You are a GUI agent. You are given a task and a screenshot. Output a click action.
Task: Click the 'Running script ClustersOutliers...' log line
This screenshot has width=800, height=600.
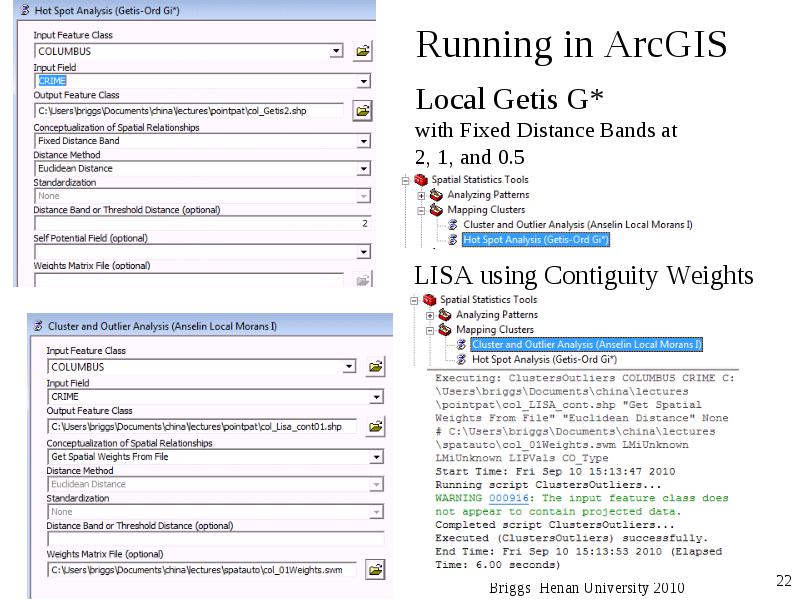point(548,485)
